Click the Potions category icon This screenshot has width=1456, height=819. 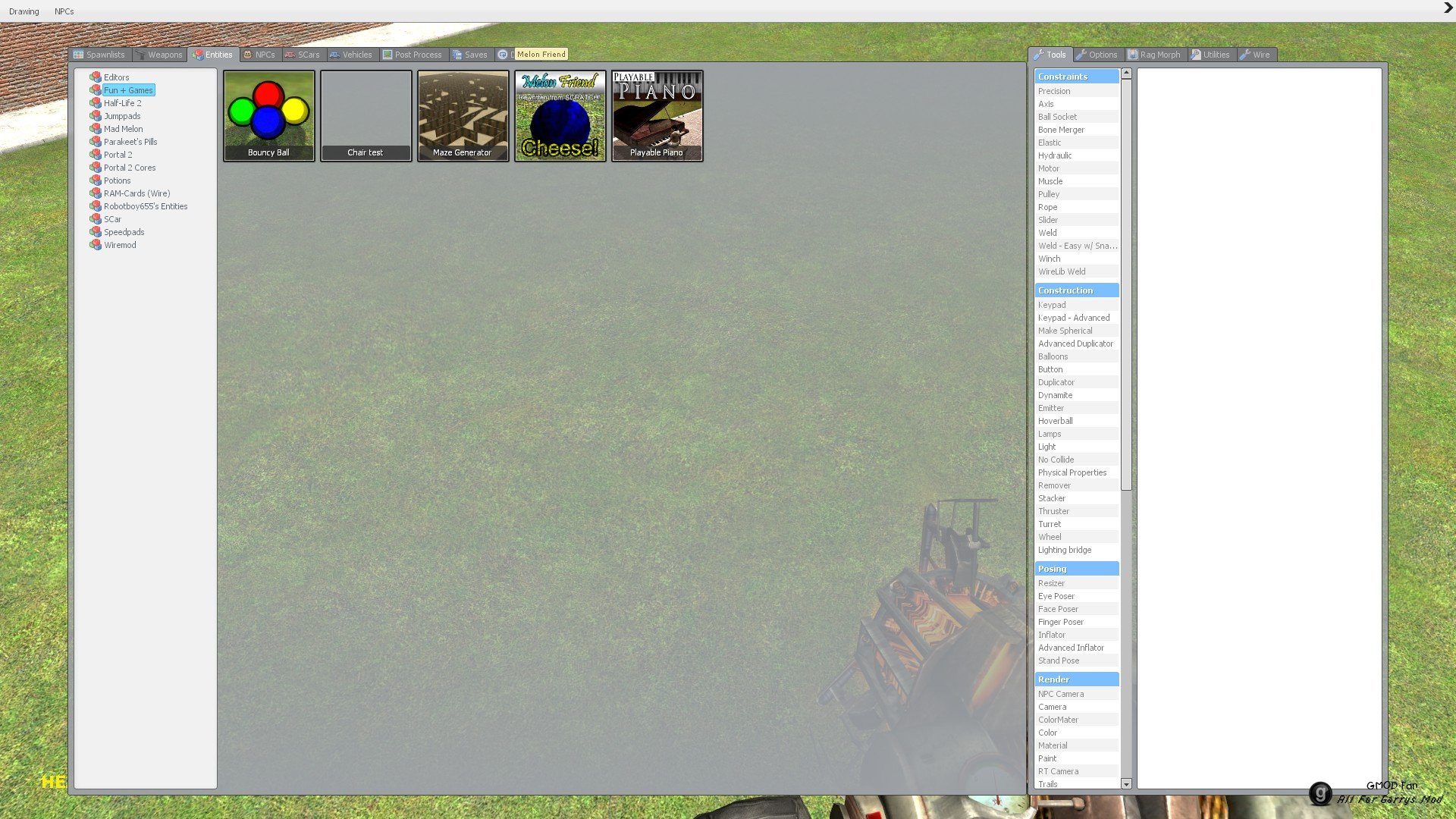[x=96, y=180]
